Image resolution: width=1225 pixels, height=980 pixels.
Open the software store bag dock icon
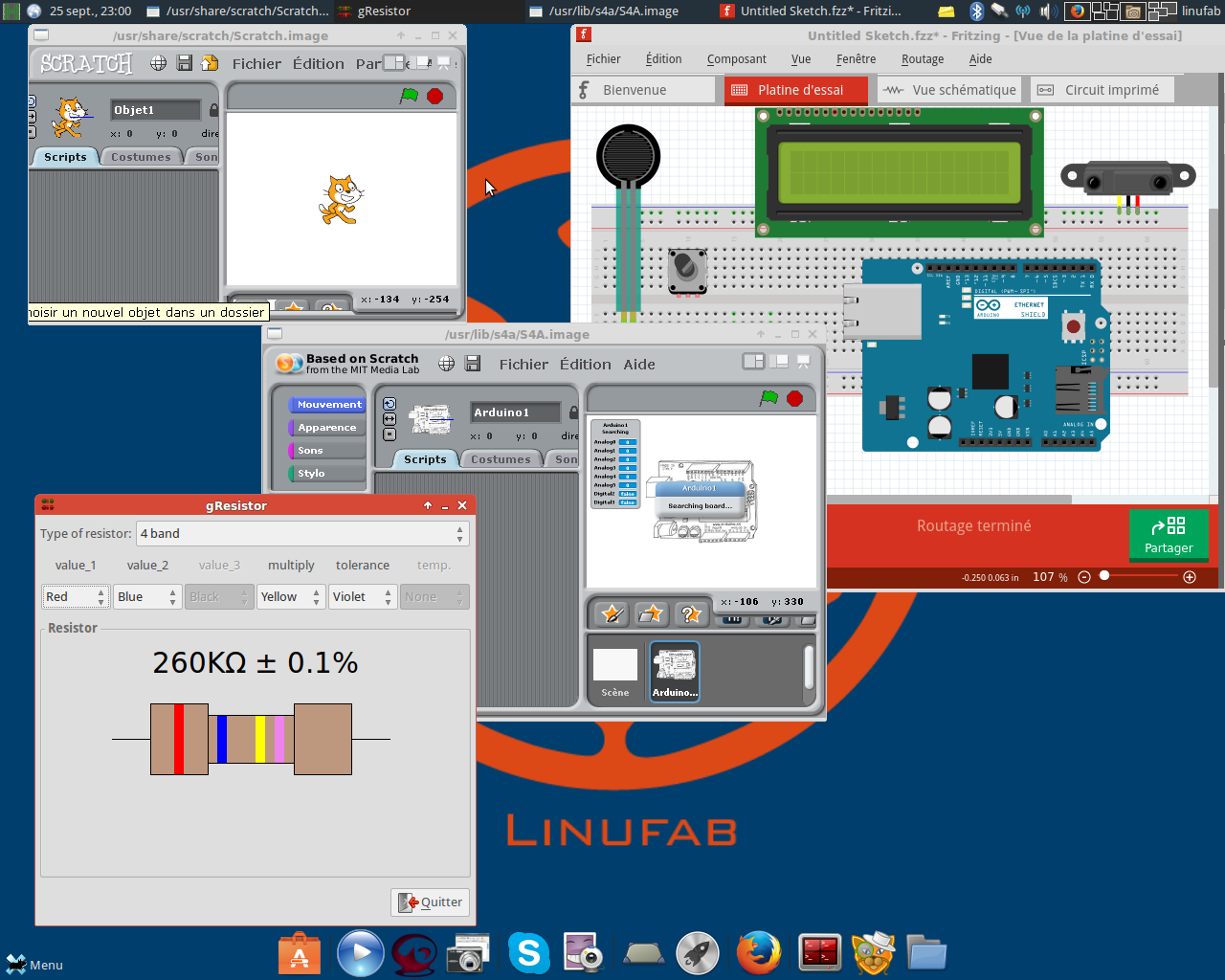[300, 954]
